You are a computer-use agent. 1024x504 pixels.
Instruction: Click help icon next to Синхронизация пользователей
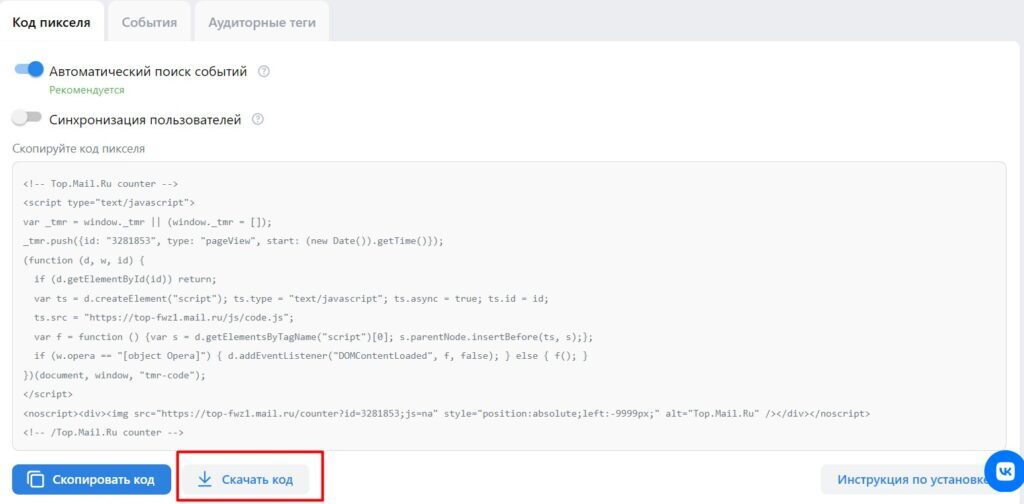pos(258,119)
